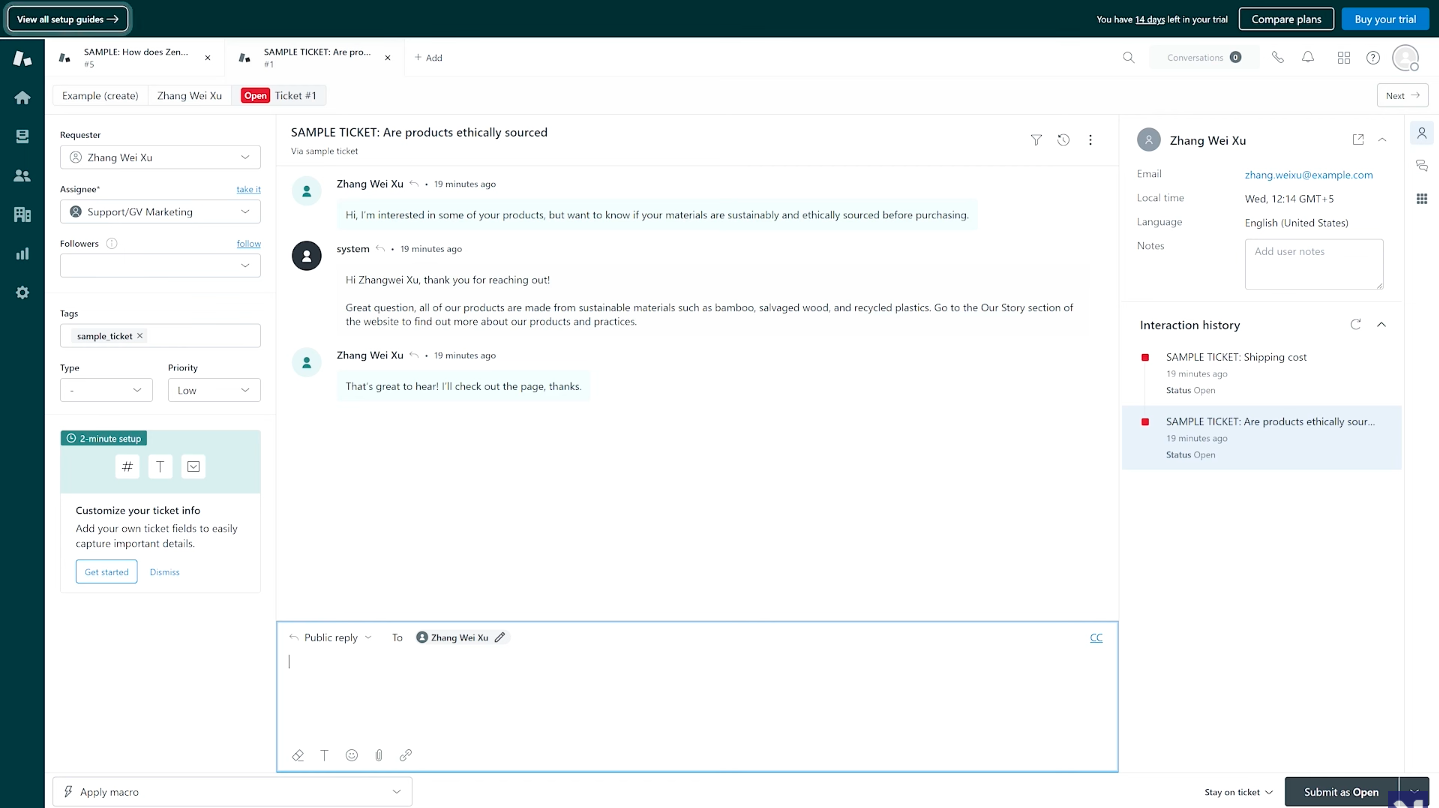Filter the conversation with funnel icon
Screen dimensions: 1439x808
pyautogui.click(x=1036, y=140)
